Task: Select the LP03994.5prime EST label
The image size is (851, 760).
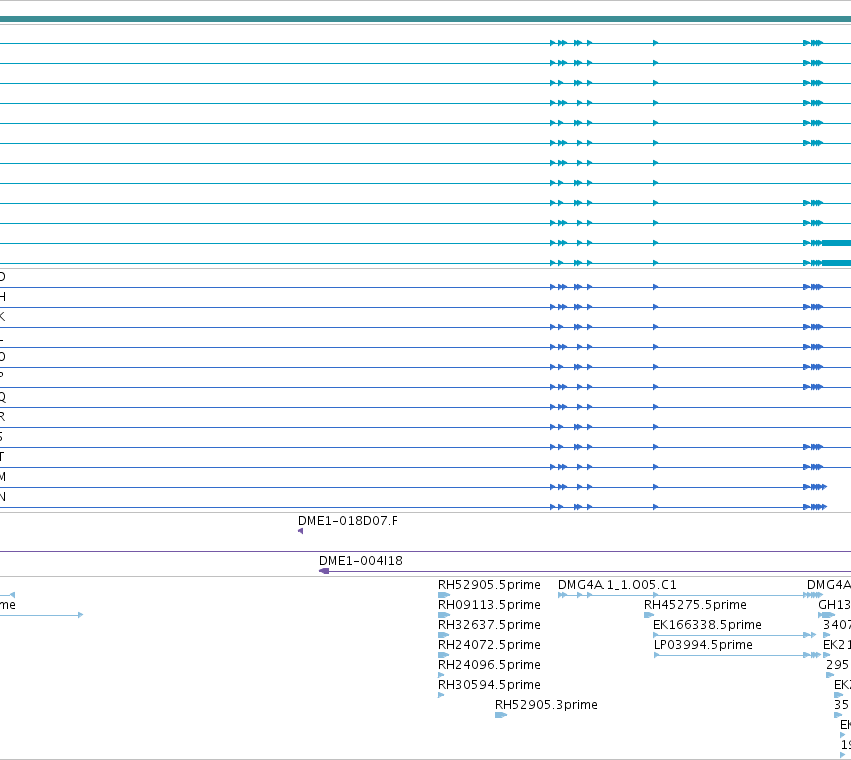Action: click(703, 645)
